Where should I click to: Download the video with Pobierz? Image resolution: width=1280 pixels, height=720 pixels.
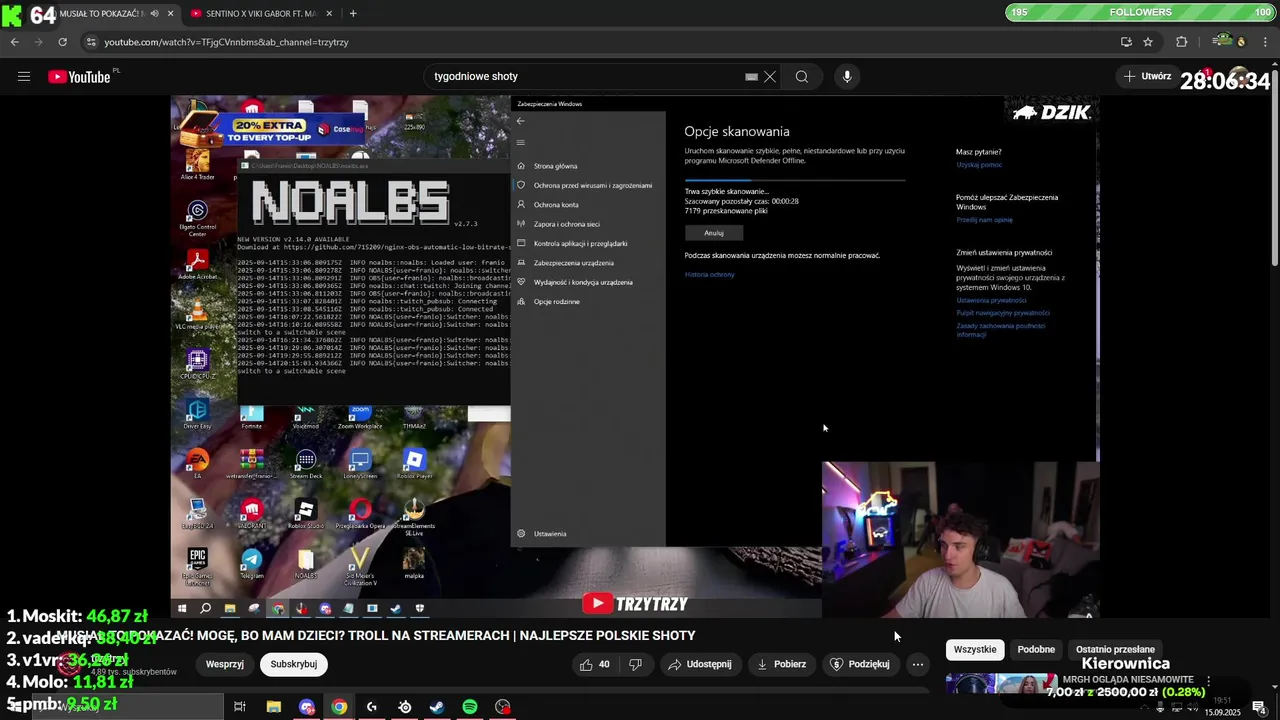(x=781, y=664)
